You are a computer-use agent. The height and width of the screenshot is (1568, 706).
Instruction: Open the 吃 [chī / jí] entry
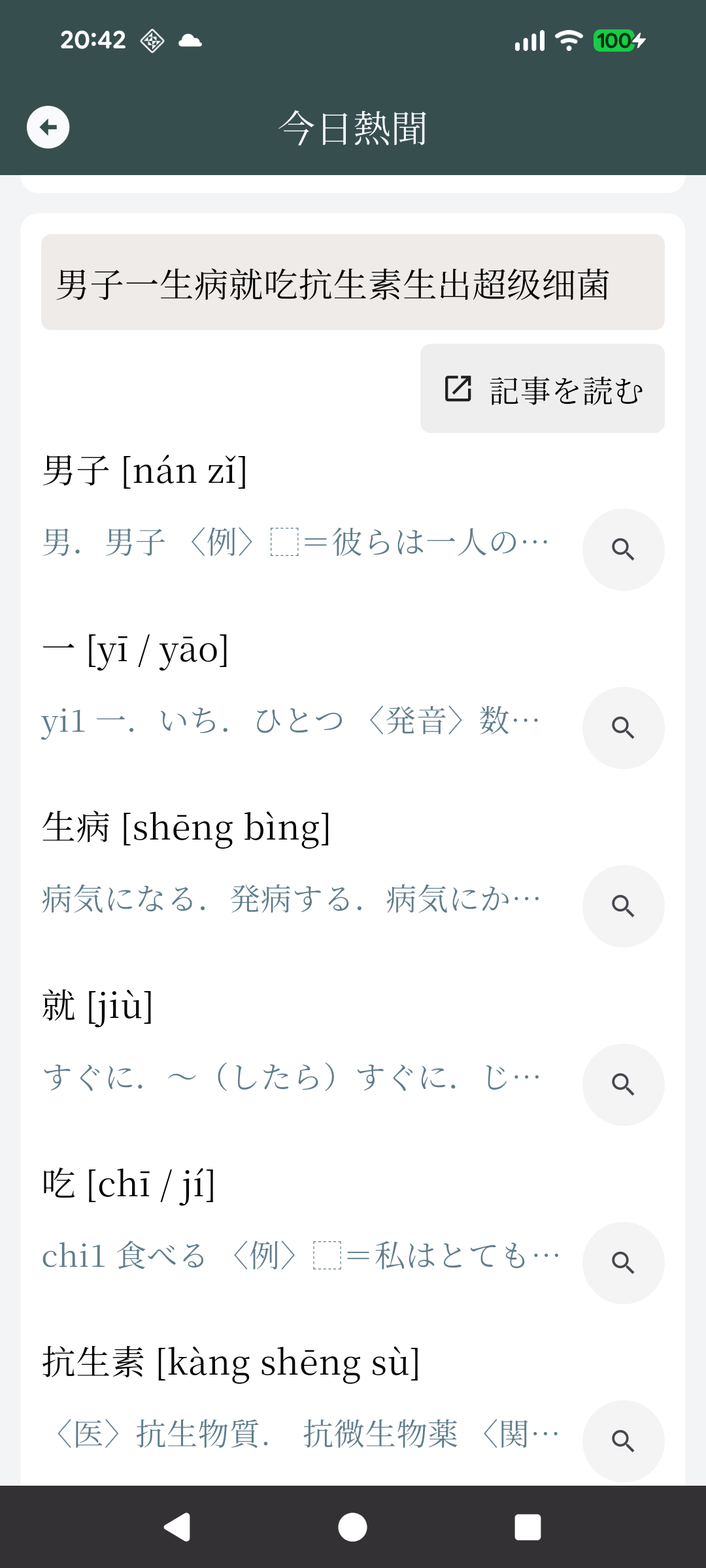point(129,1184)
